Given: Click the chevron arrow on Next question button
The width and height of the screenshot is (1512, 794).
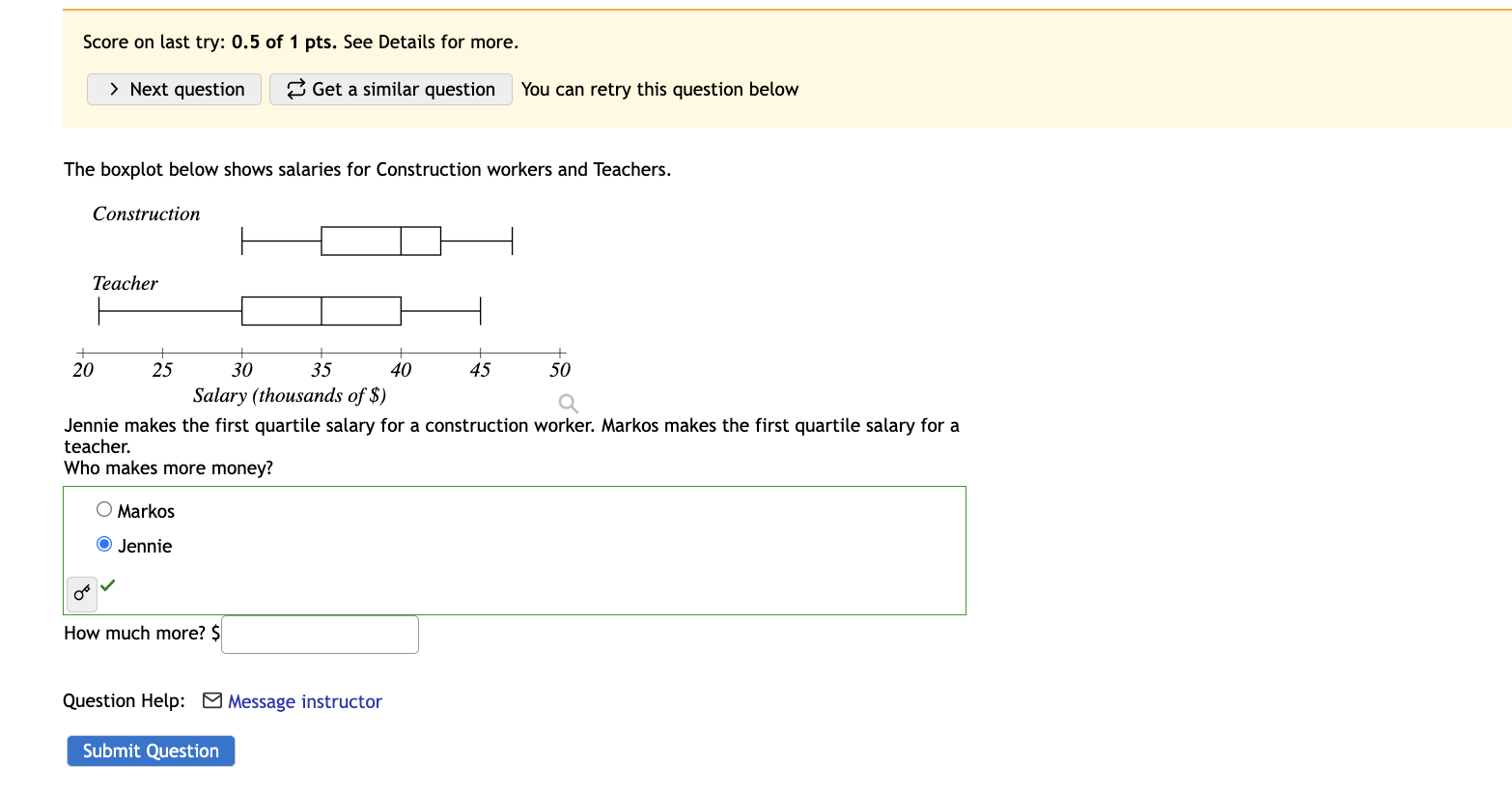Looking at the screenshot, I should pyautogui.click(x=113, y=89).
